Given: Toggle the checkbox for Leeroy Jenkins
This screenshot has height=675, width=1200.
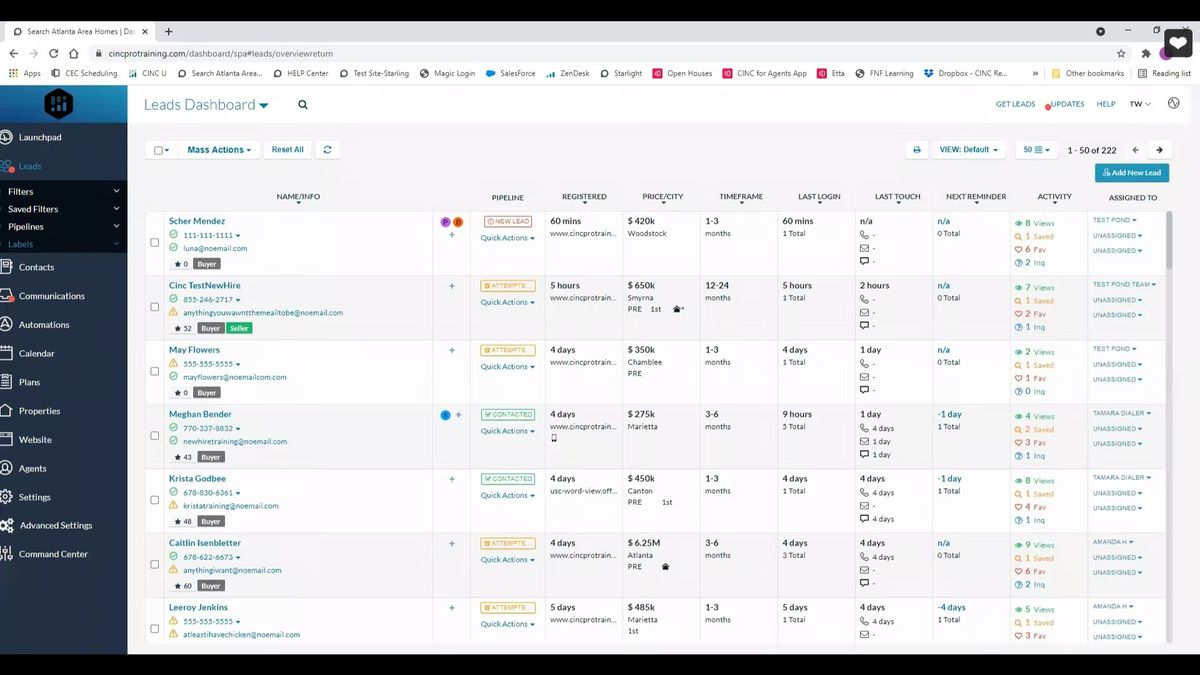Looking at the screenshot, I should pos(155,628).
